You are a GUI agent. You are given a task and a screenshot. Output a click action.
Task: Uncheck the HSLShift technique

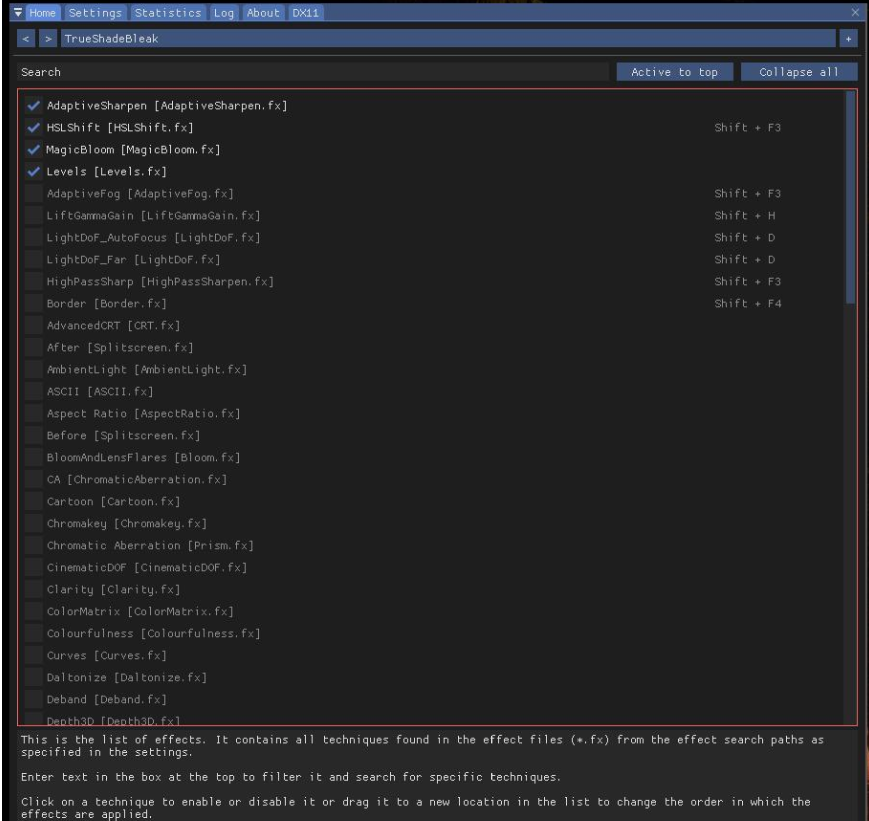35,128
